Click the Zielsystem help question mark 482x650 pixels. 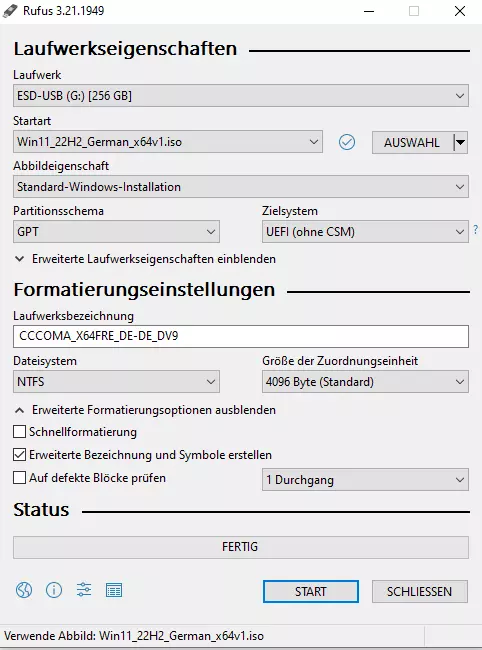(476, 229)
